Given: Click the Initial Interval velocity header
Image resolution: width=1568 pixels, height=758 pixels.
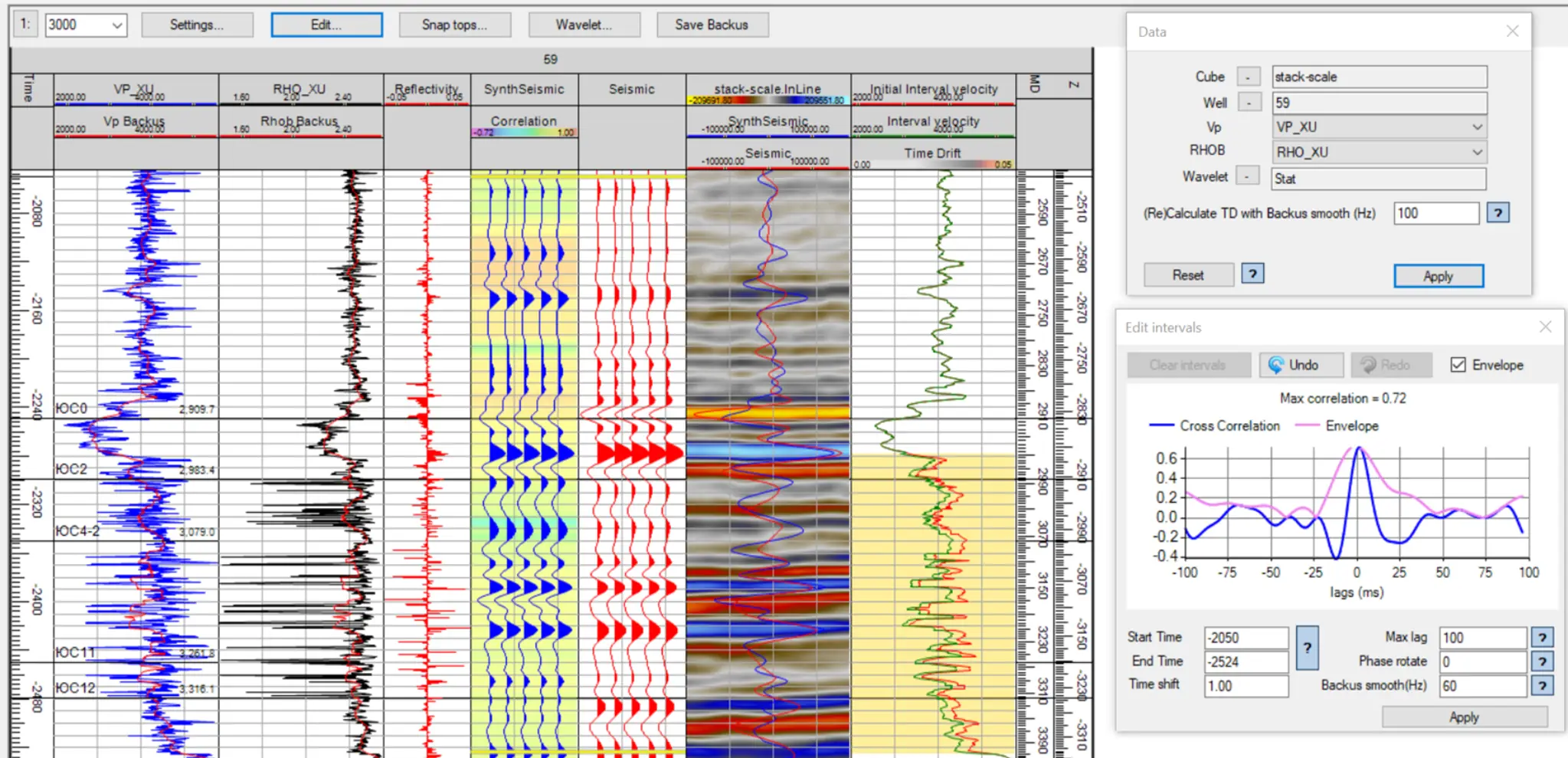Looking at the screenshot, I should tap(933, 90).
